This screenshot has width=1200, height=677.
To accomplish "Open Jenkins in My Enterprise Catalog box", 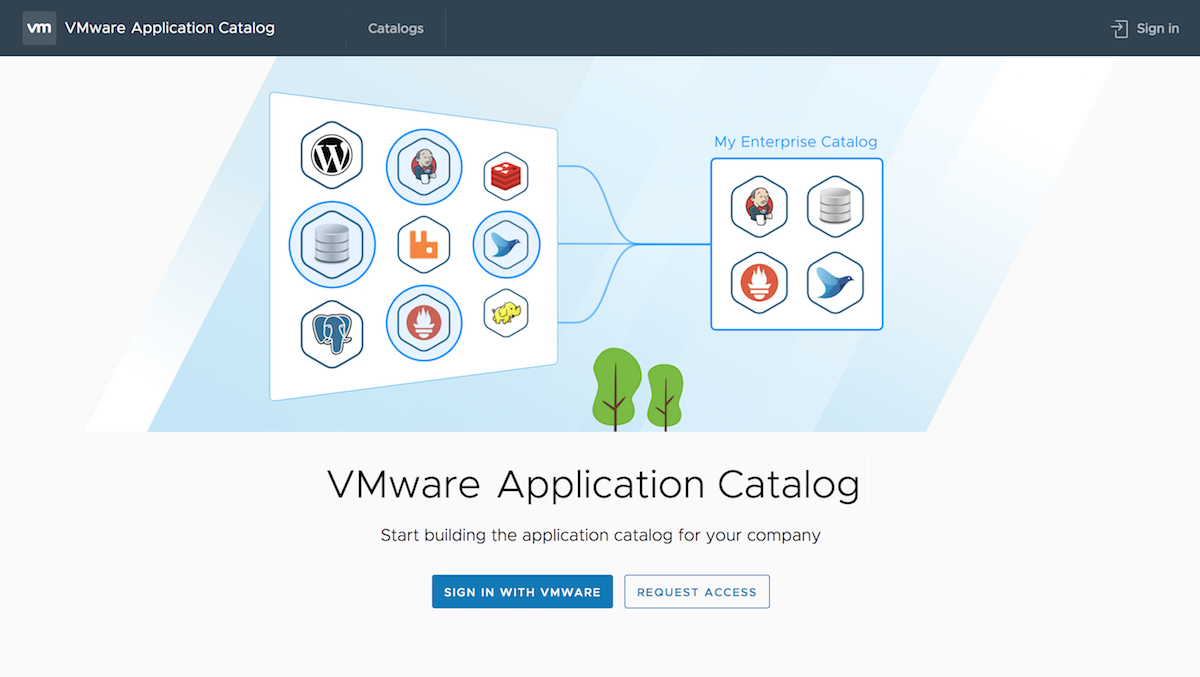I will (x=759, y=206).
